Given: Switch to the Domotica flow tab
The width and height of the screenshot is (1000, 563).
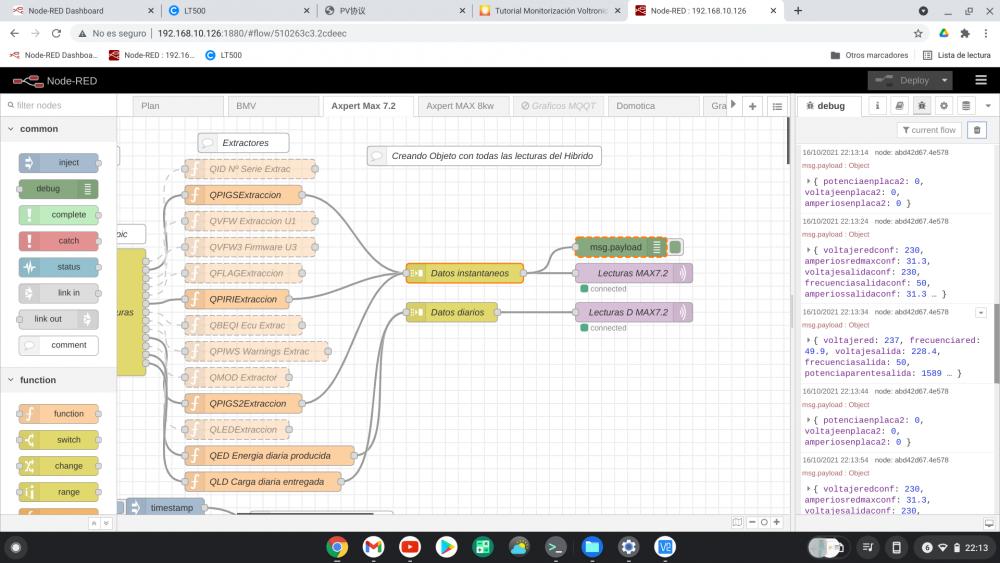Looking at the screenshot, I should click(x=653, y=106).
